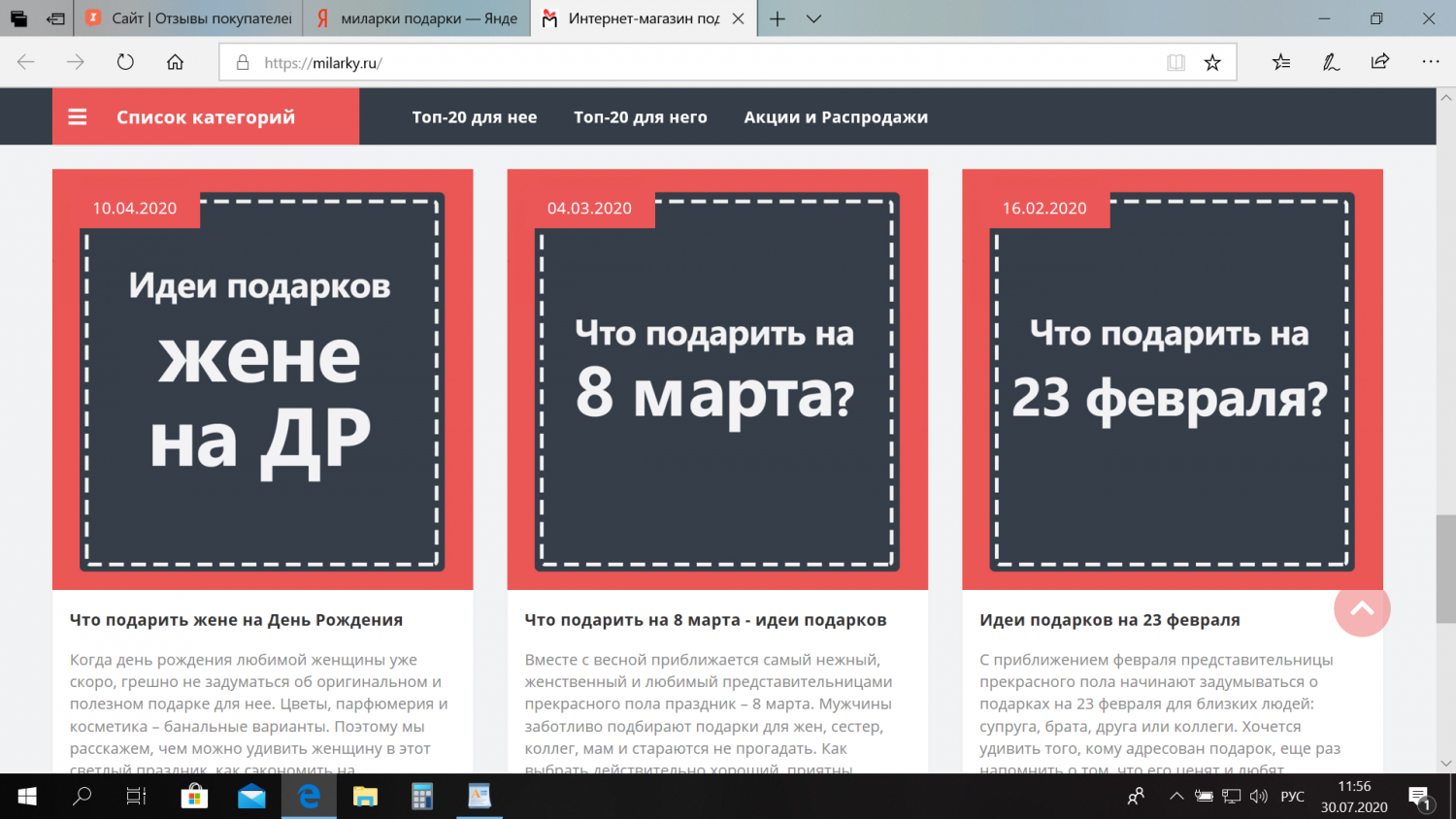
Task: Open reading view icon in address bar
Action: (1176, 63)
